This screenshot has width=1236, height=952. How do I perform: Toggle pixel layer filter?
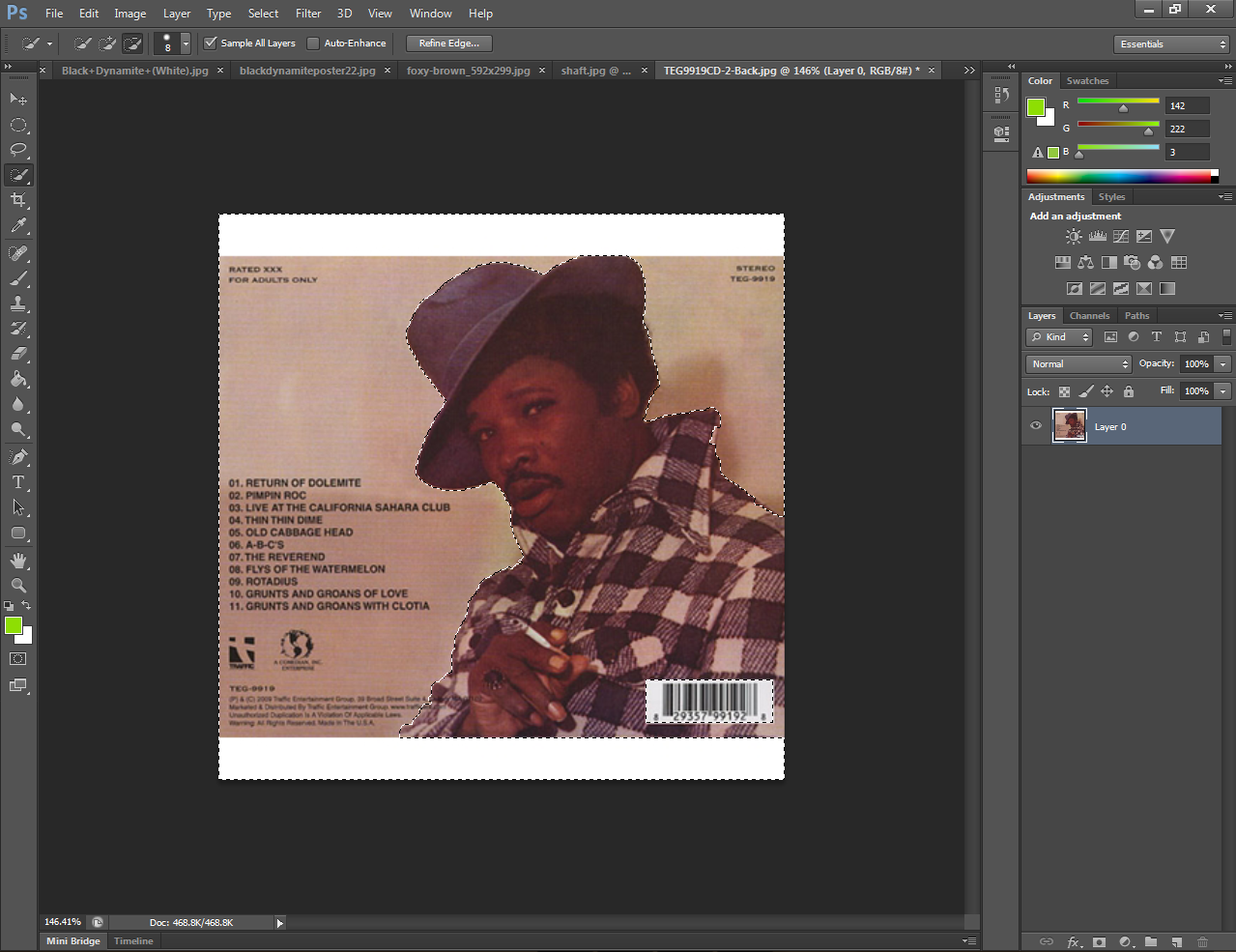click(1110, 337)
